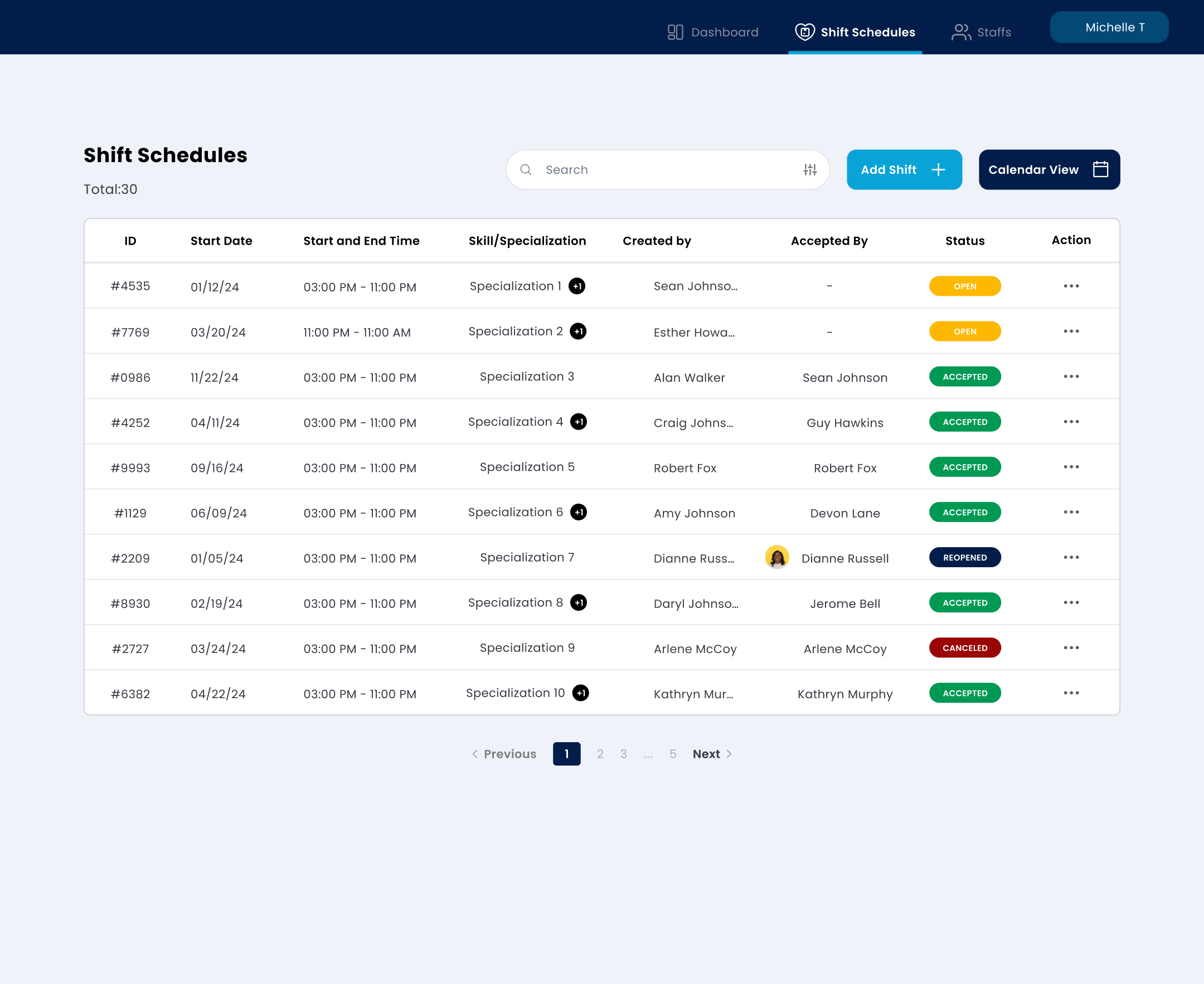Screen dimensions: 1204x984
Task: Click accepted-by name Devon Lane
Action: click(844, 513)
